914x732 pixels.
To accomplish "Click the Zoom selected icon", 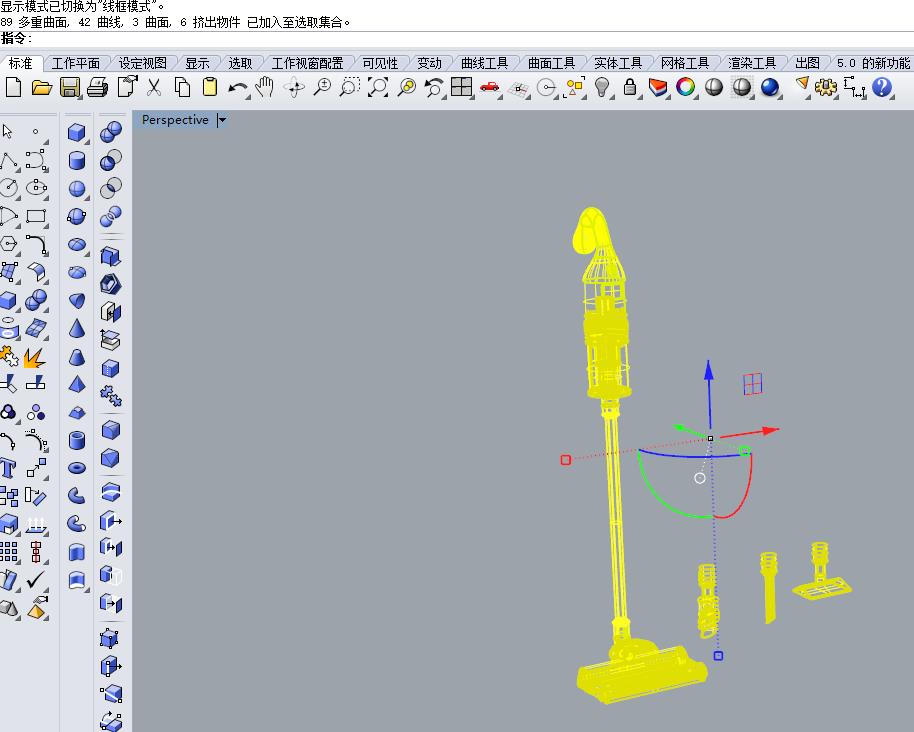I will pyautogui.click(x=406, y=87).
